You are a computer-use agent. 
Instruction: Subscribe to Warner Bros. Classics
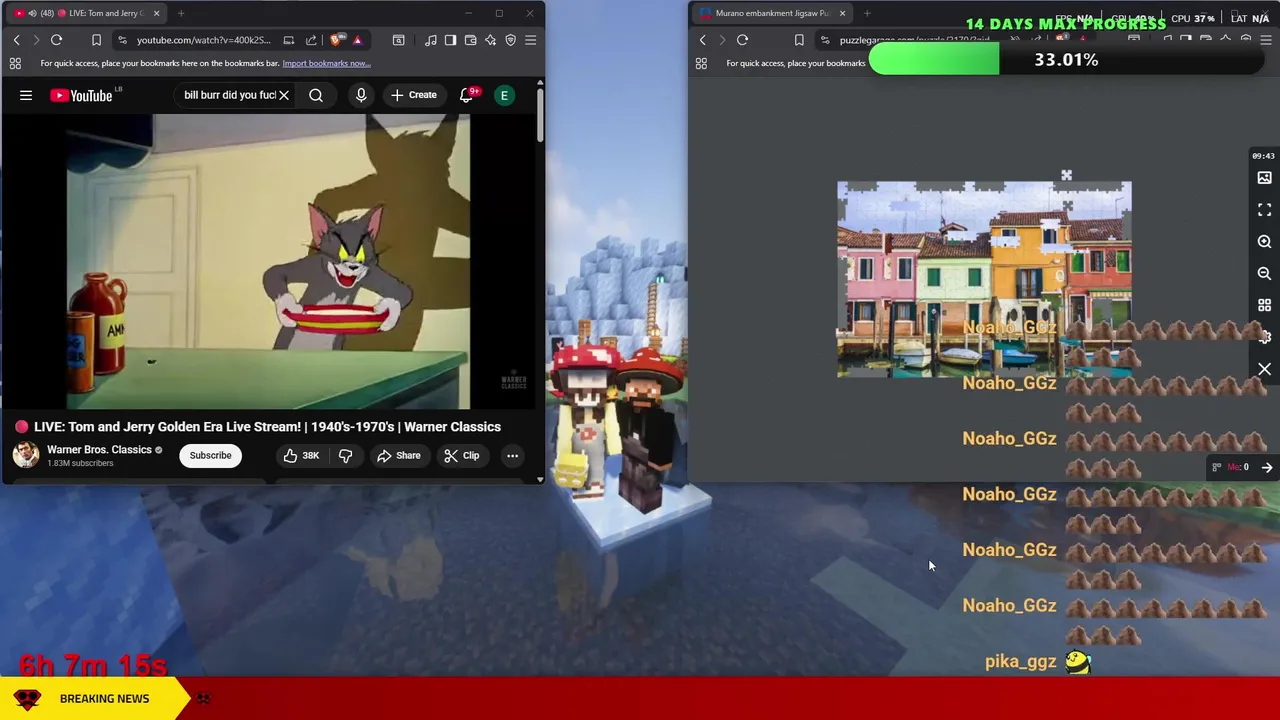pyautogui.click(x=211, y=455)
